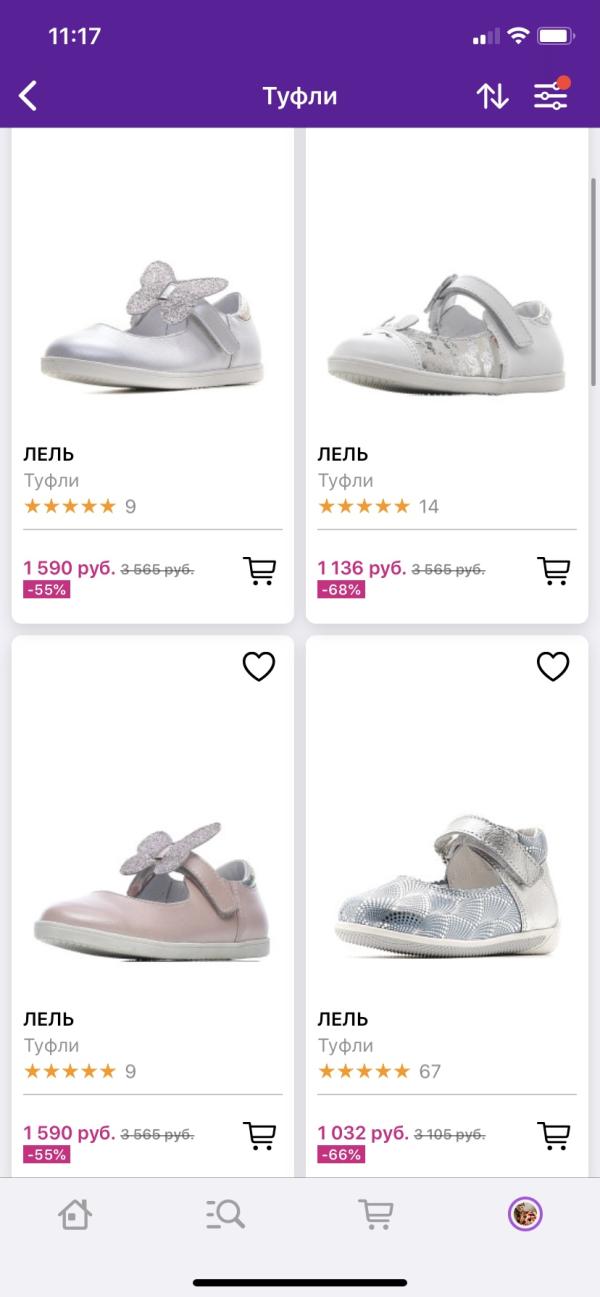
Task: Click the ЛЕЛЬ brand on the -68% item
Action: (343, 455)
